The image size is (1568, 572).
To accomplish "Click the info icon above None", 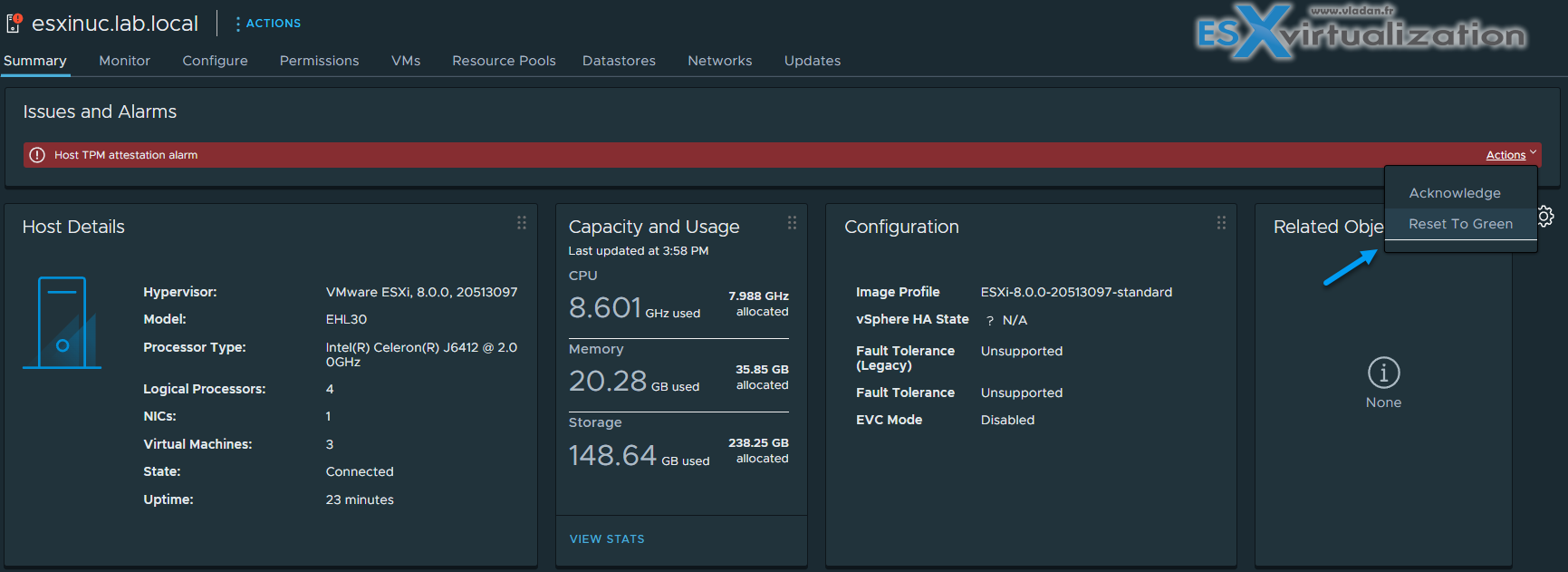I will pos(1383,373).
